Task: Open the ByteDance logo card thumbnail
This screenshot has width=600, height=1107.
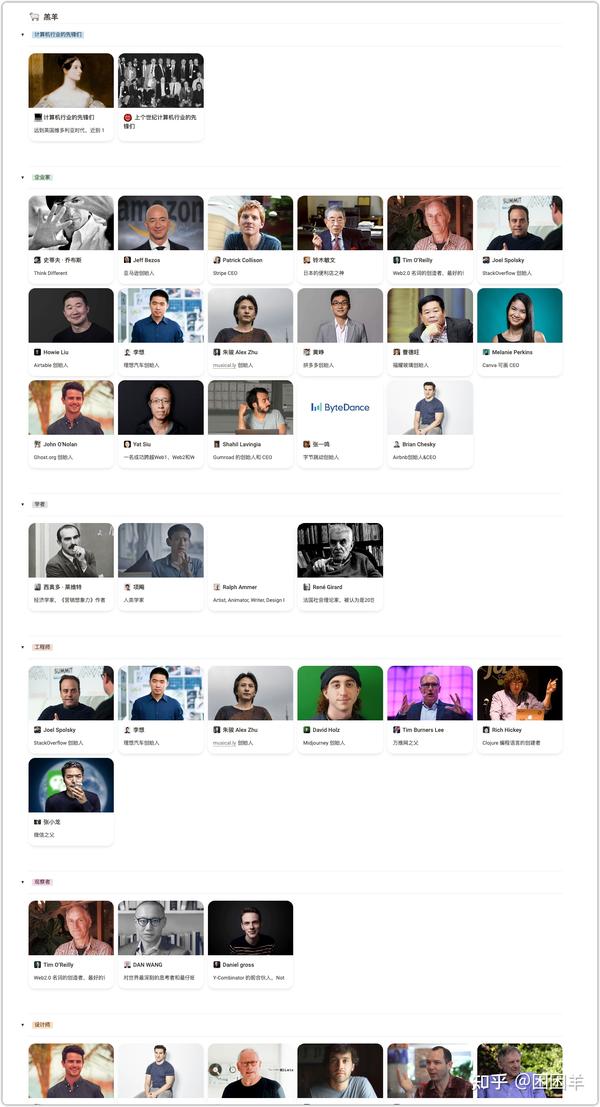Action: [x=340, y=407]
